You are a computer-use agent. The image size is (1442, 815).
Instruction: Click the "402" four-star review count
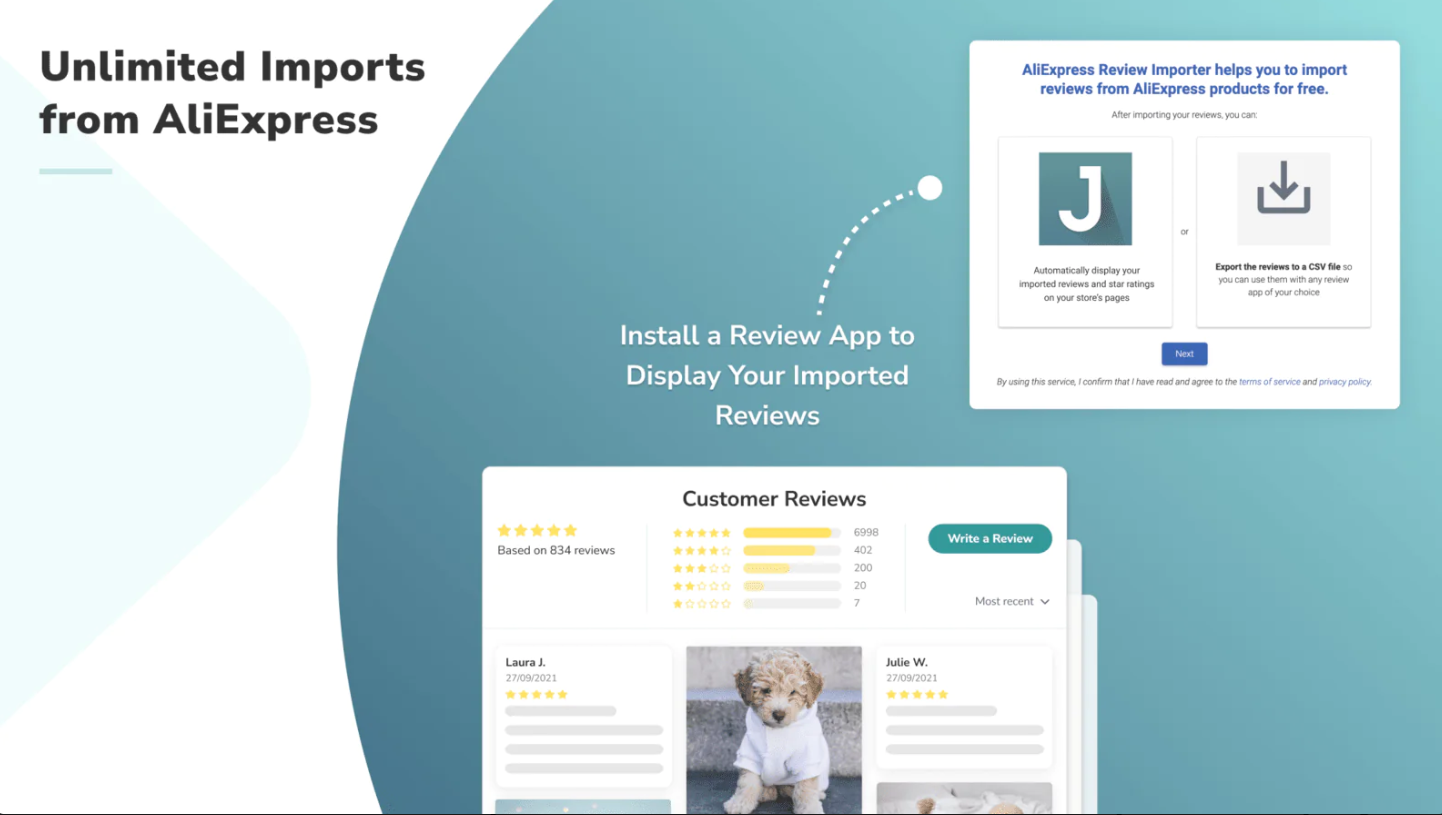pos(863,550)
